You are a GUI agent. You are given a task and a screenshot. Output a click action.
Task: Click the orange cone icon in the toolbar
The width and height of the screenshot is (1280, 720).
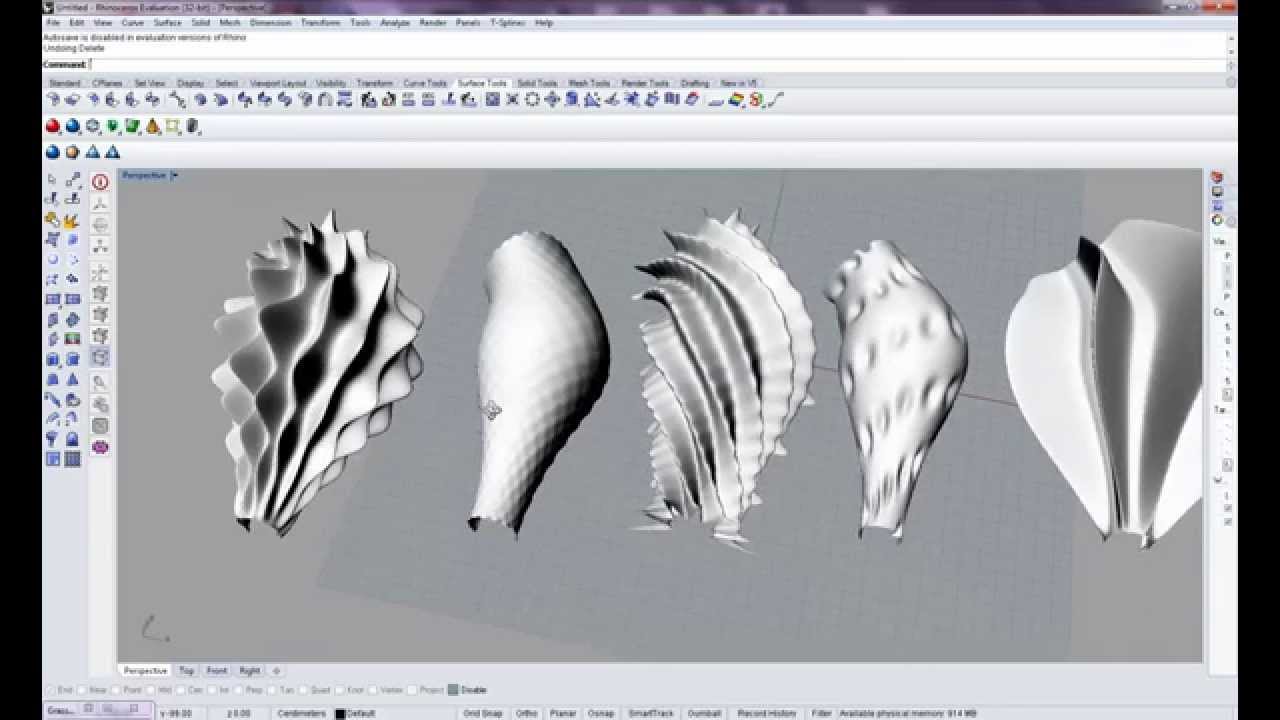pos(153,126)
